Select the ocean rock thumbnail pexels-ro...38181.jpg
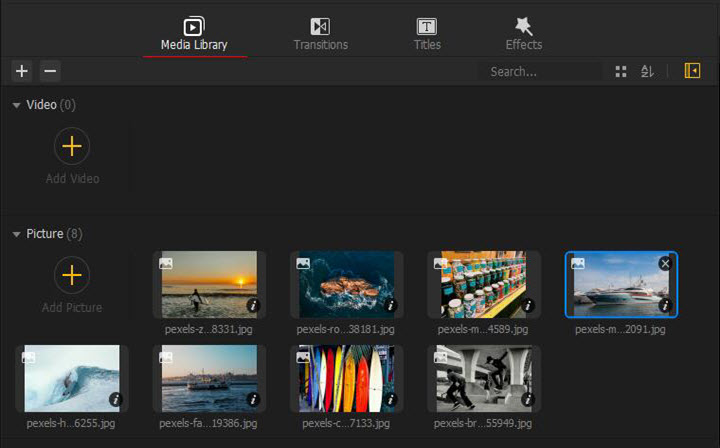 point(347,284)
